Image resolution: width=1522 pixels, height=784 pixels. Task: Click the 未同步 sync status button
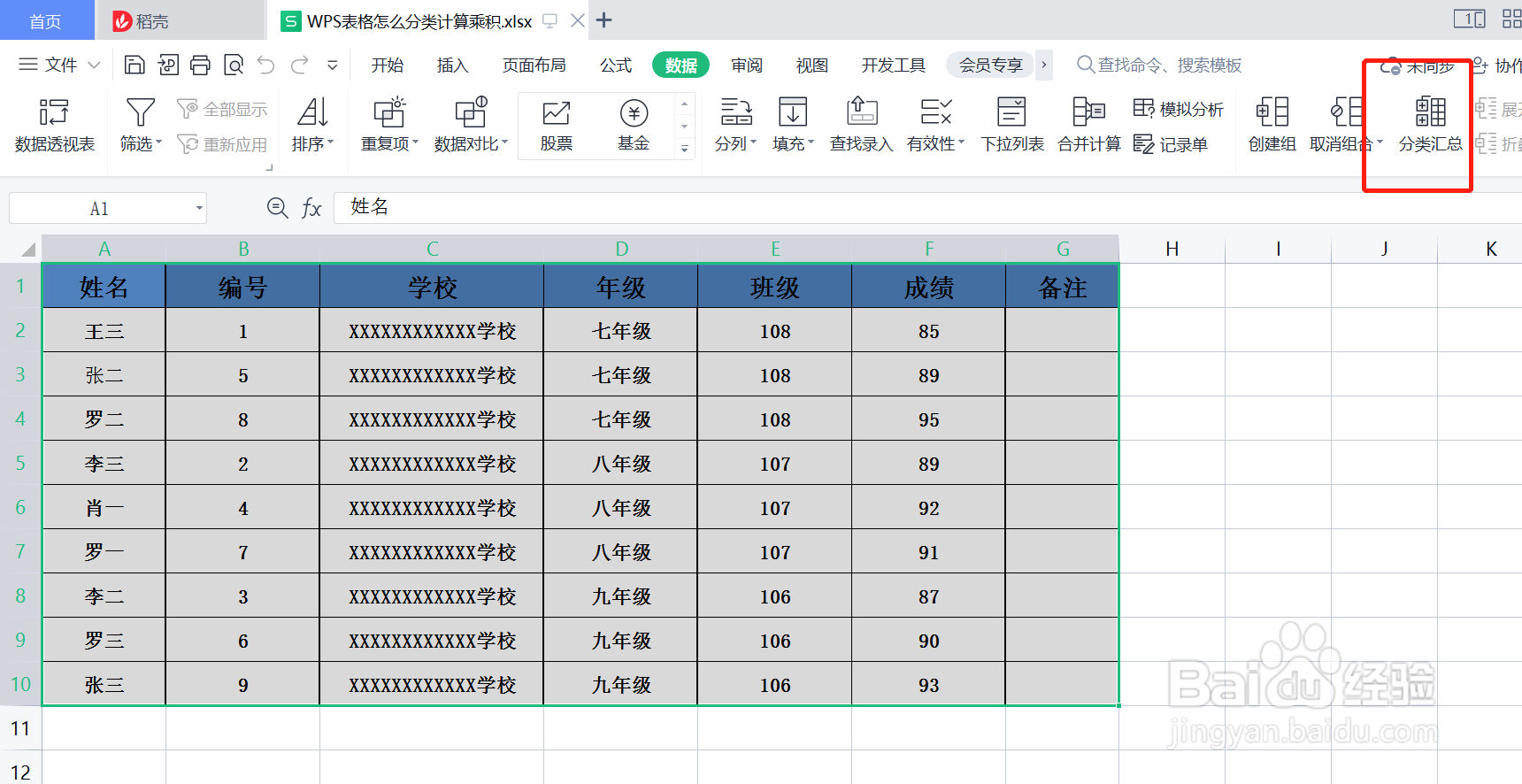click(x=1418, y=66)
